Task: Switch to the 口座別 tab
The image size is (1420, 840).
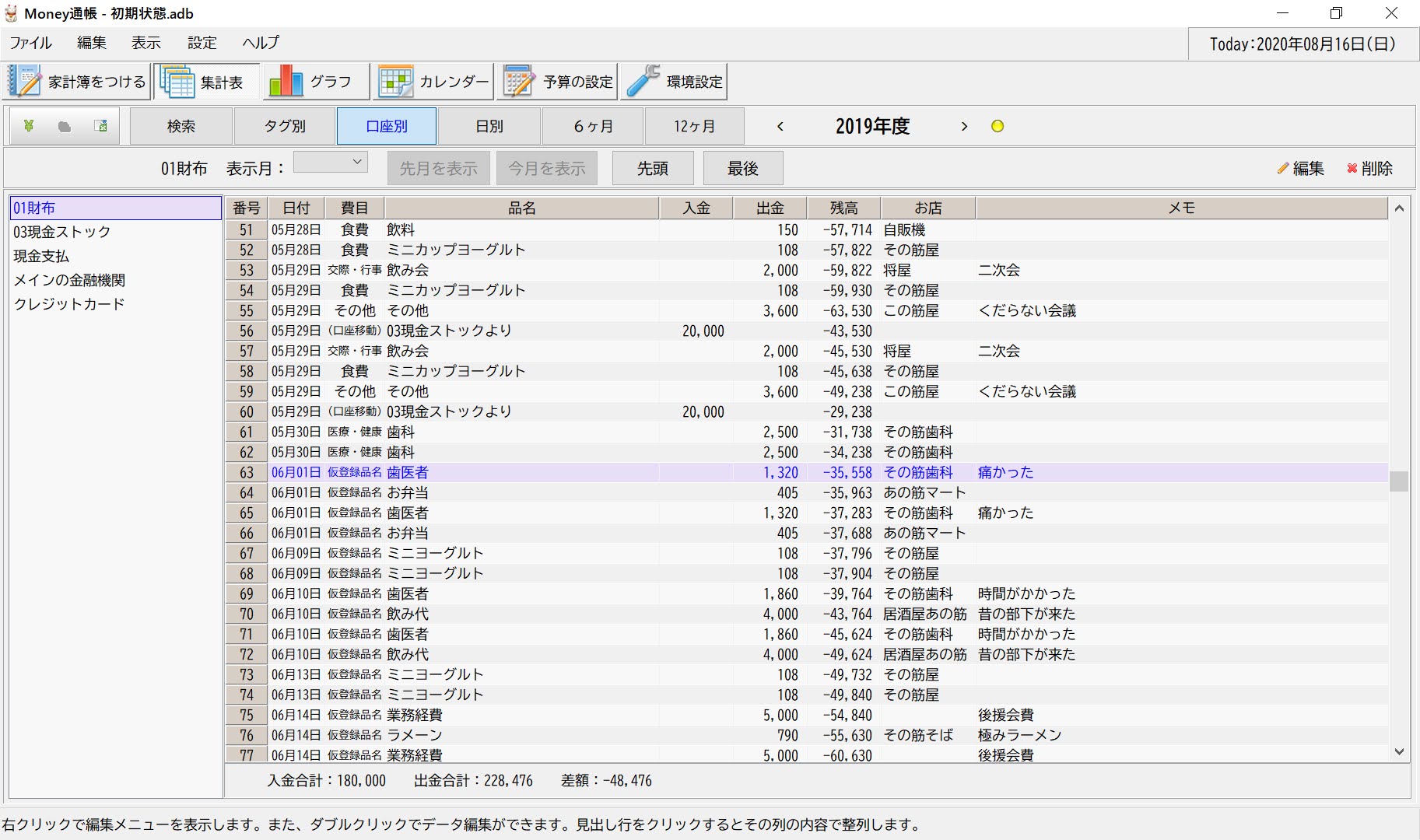Action: (387, 126)
